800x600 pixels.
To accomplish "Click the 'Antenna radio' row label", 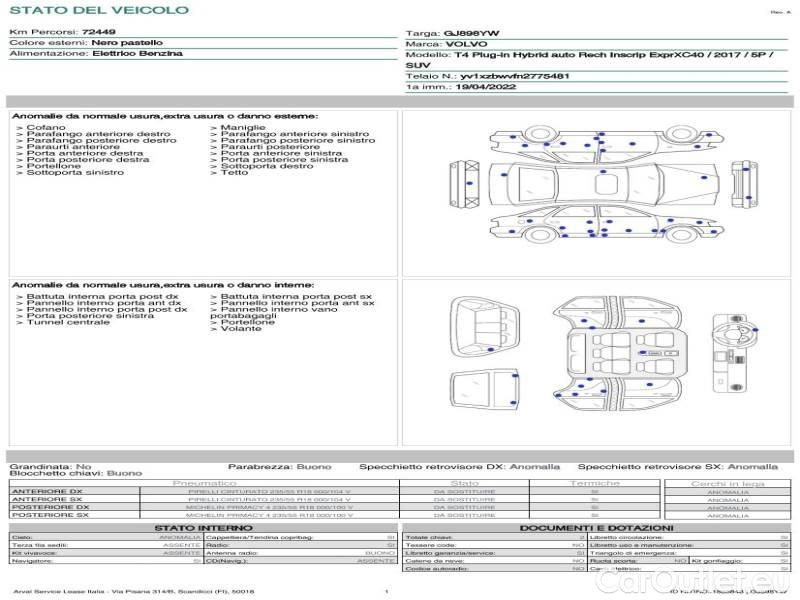I will coord(232,553).
